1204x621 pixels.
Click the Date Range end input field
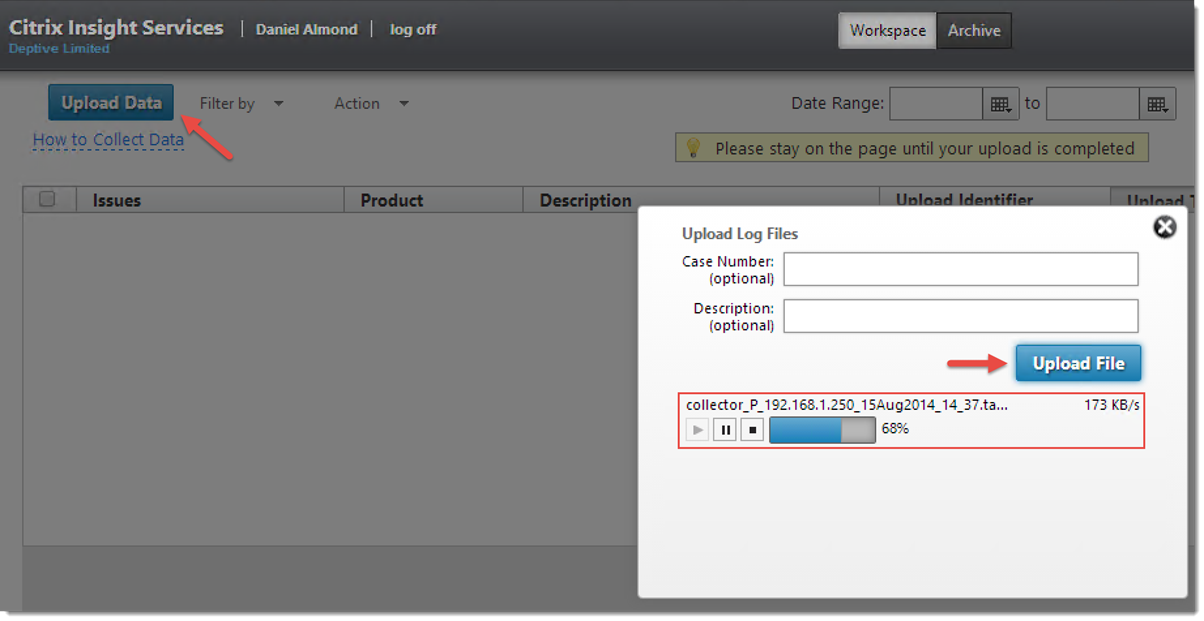[x=1092, y=103]
